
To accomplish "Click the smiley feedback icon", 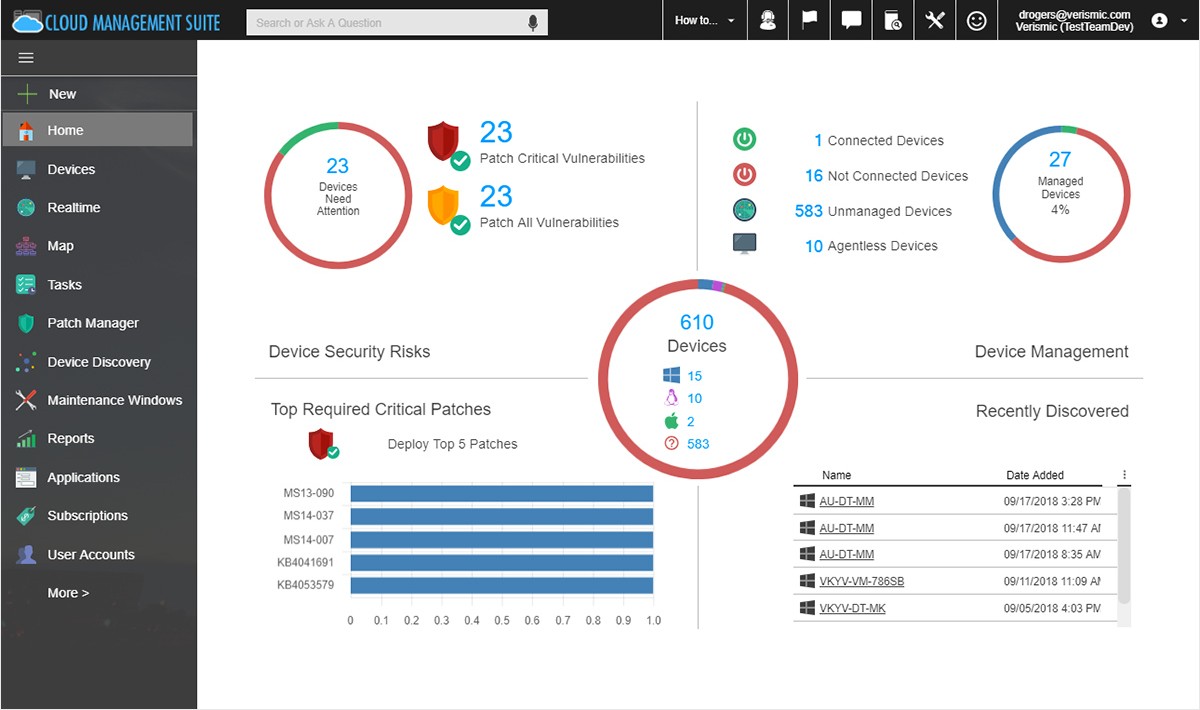I will coord(977,20).
